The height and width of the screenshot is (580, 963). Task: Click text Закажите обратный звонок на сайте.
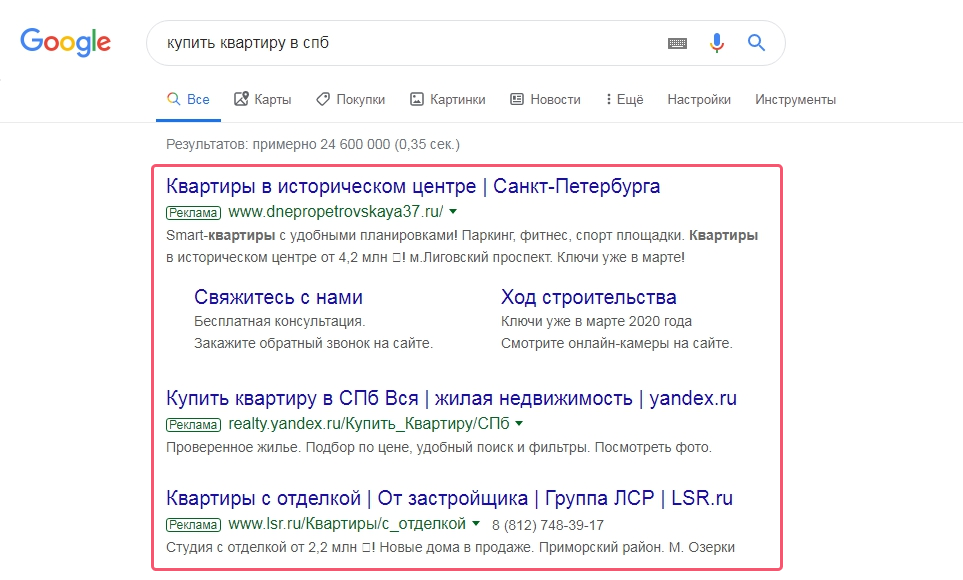pyautogui.click(x=313, y=343)
